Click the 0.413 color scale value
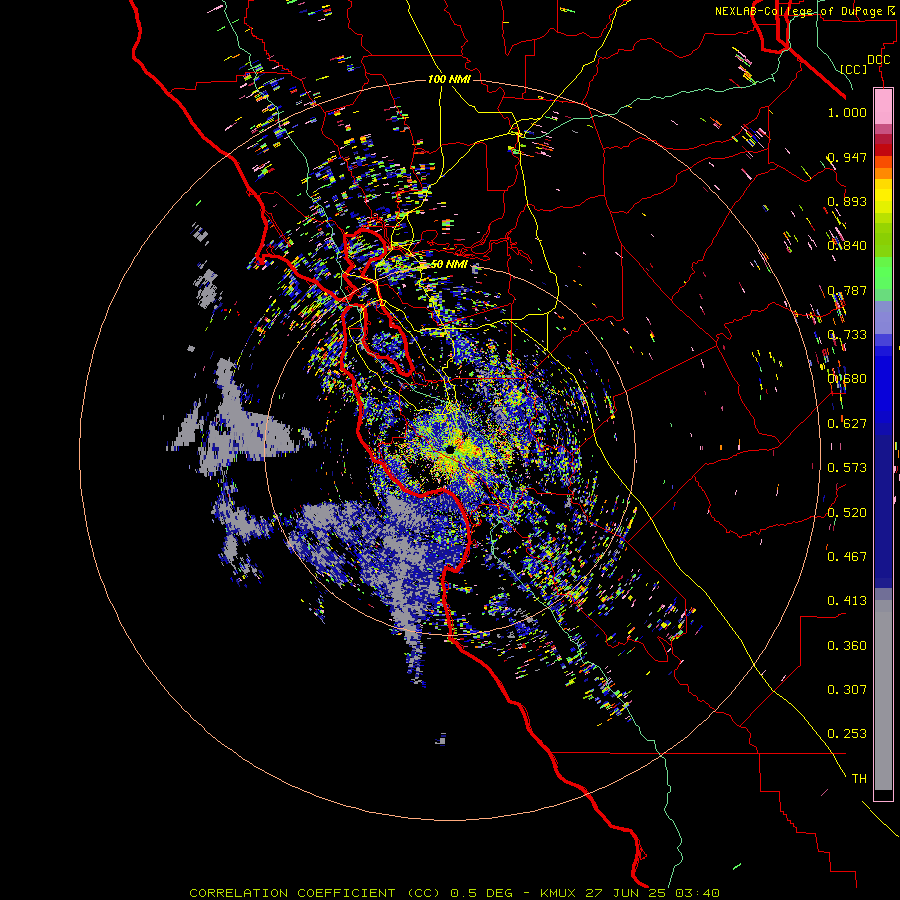 click(x=847, y=600)
